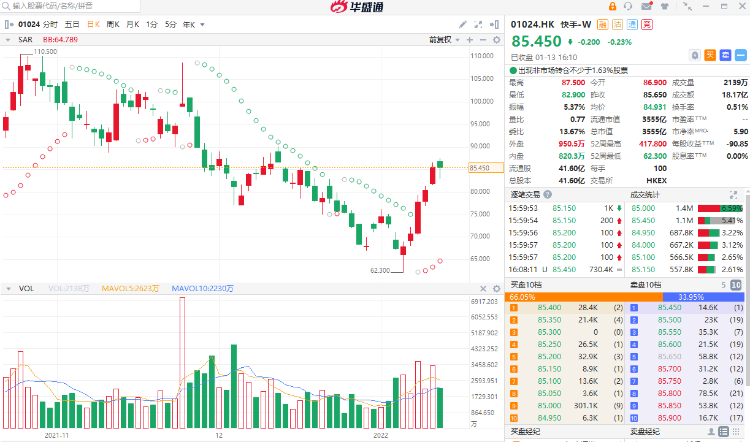Click bid level 1 price 85.400

pos(549,308)
